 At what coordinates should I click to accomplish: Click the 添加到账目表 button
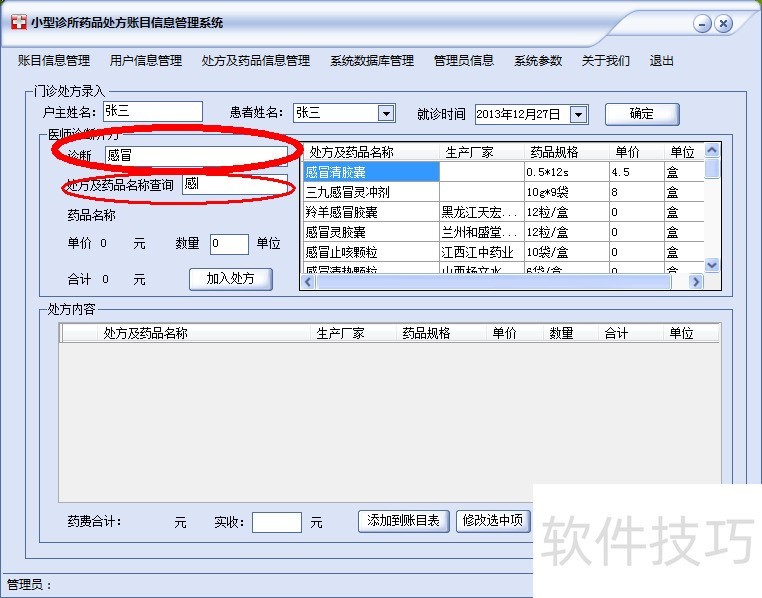[x=404, y=521]
